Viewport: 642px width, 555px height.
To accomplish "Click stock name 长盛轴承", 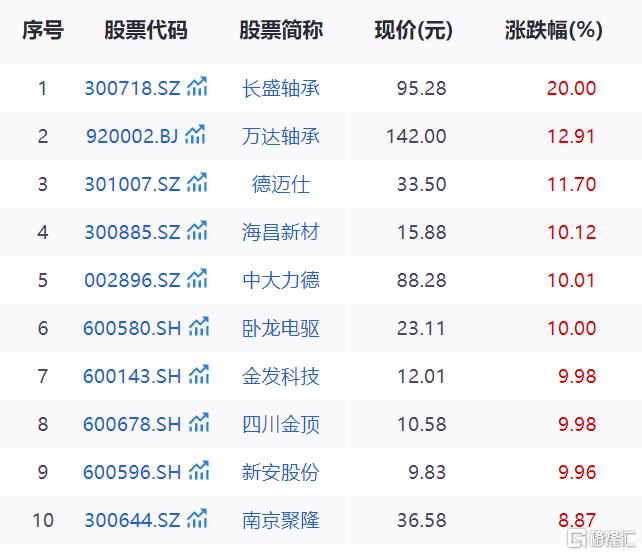I will pos(281,88).
